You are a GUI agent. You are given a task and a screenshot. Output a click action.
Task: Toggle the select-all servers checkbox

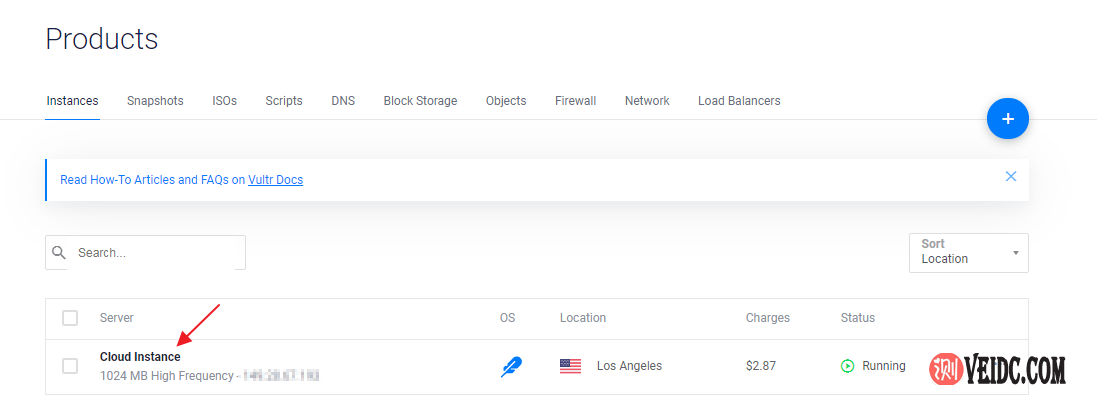click(x=70, y=318)
